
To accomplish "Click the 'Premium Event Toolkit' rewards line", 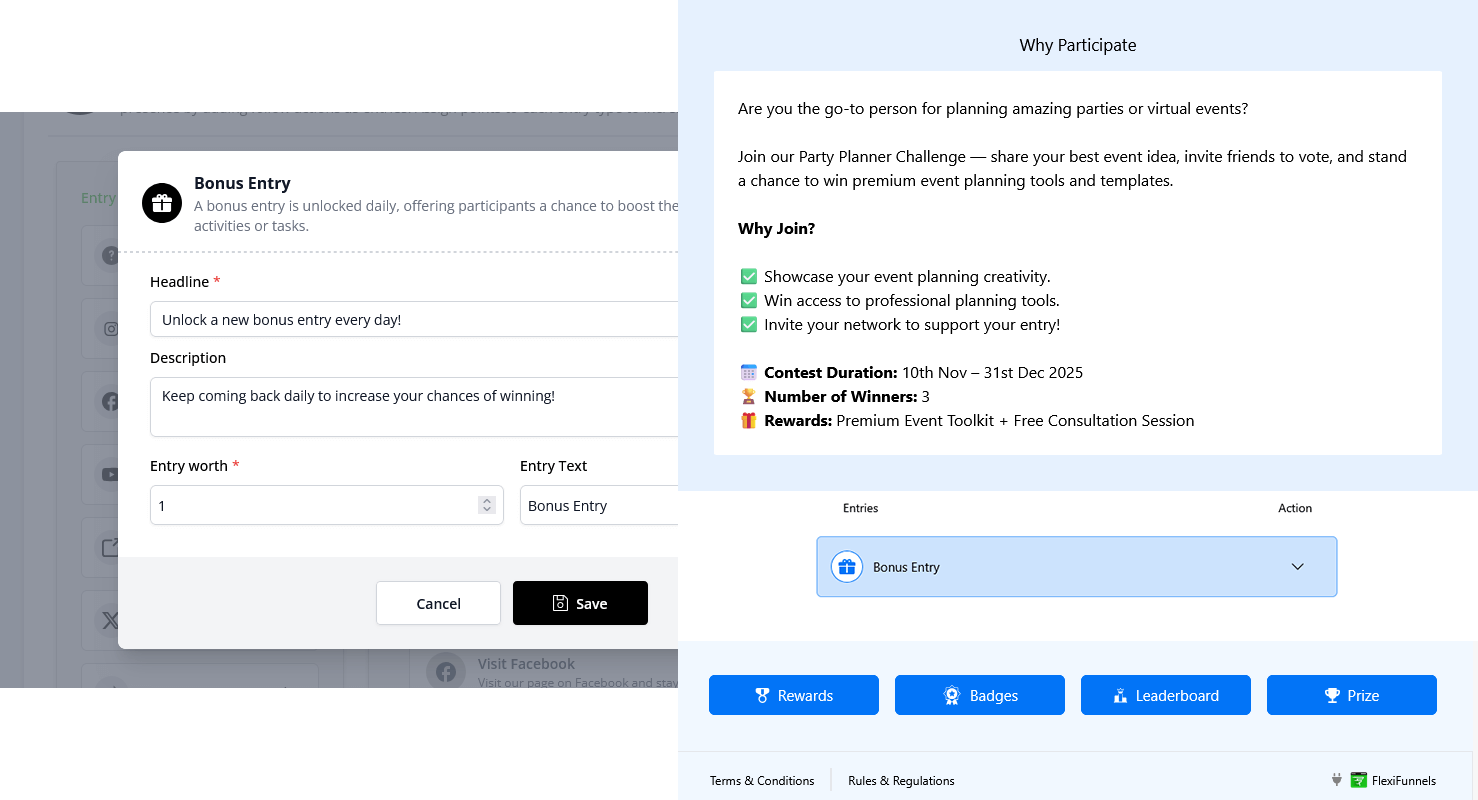I will 967,421.
